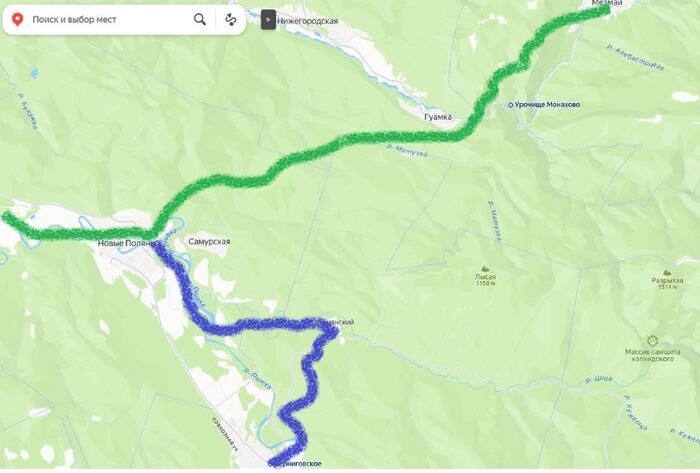Expand the side panel arrow button
The width and height of the screenshot is (700, 473).
pos(268,20)
